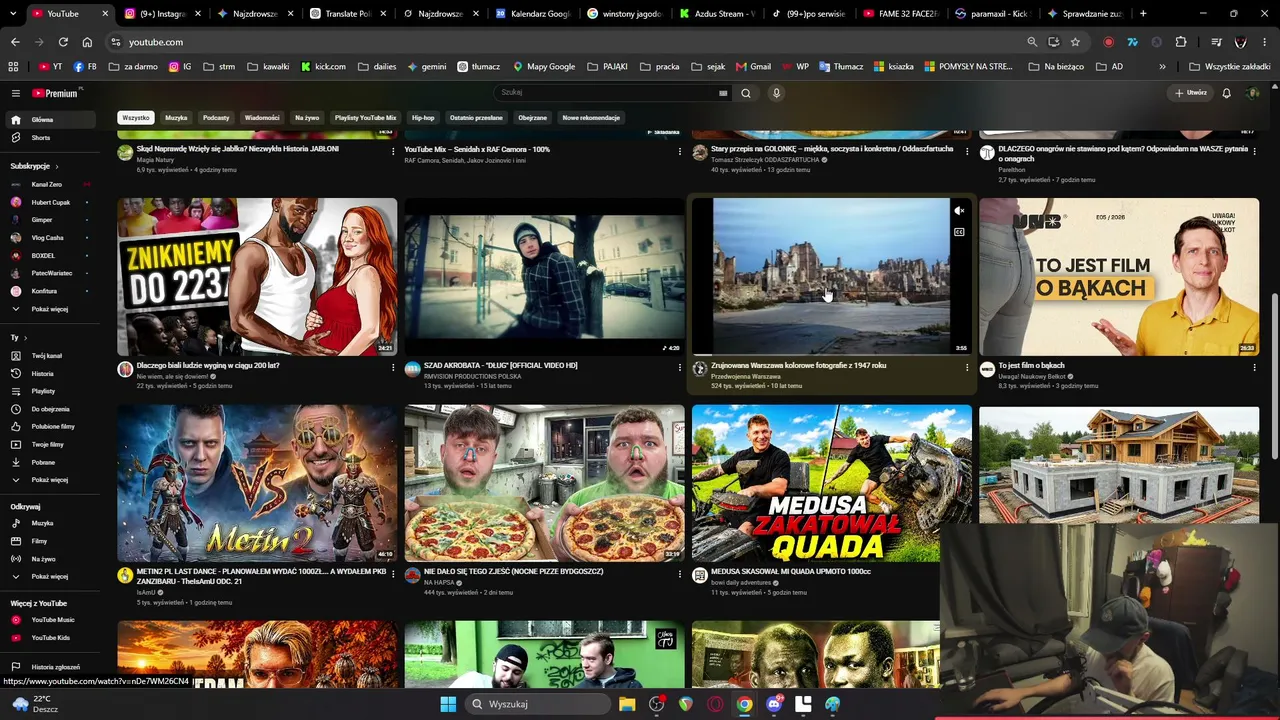Viewport: 1280px width, 720px height.
Task: Start voice search with the microphone icon
Action: (x=776, y=93)
